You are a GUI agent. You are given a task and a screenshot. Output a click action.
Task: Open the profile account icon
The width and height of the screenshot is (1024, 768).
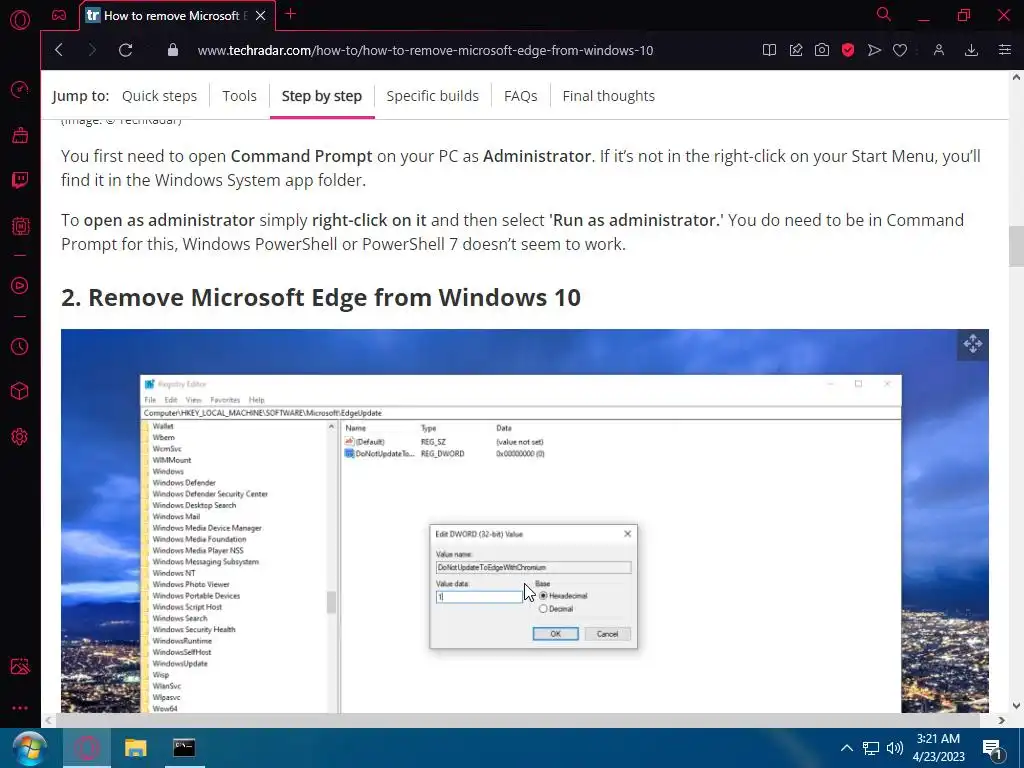click(938, 50)
